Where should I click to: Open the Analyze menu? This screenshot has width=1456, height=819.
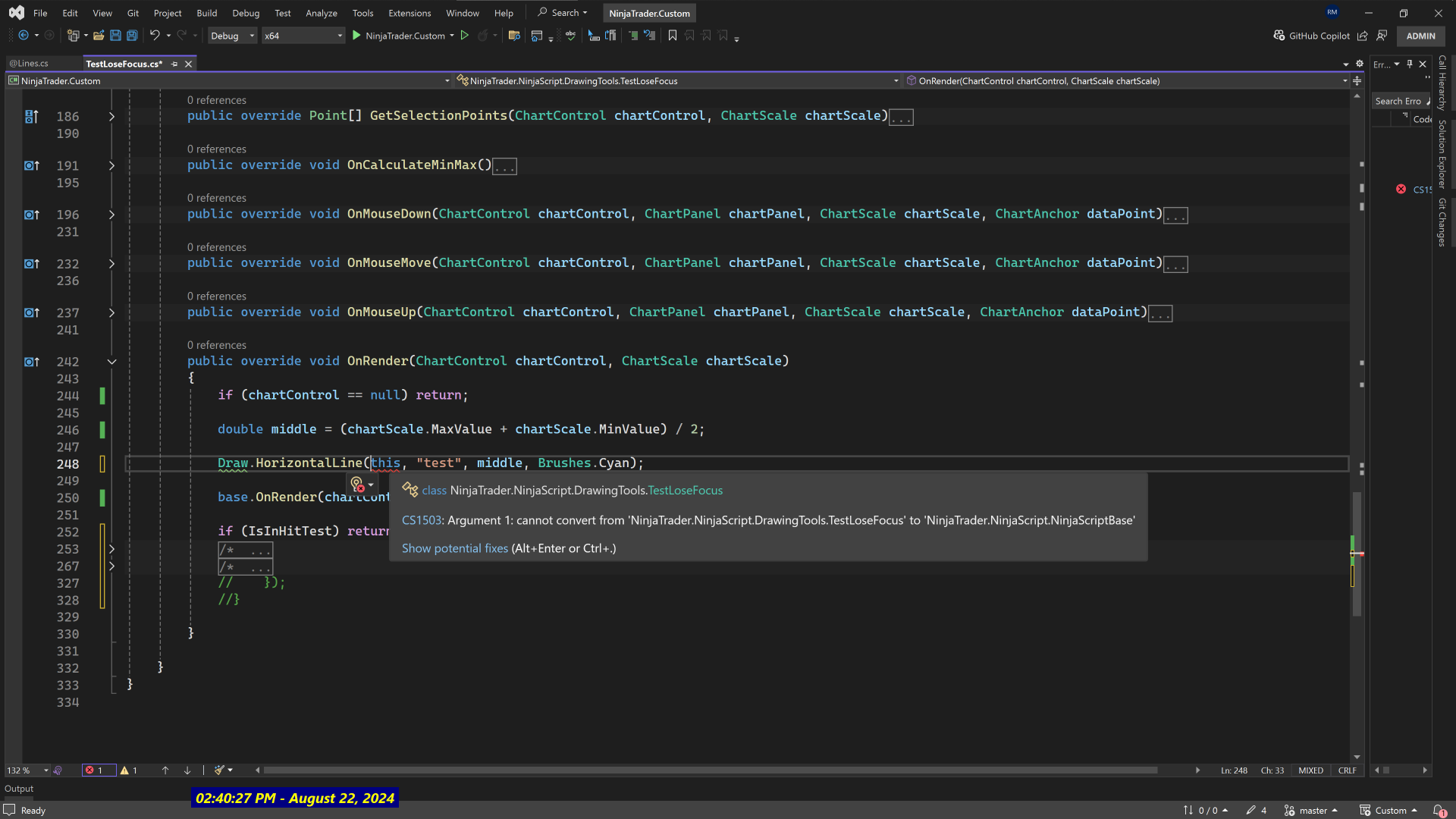(321, 13)
